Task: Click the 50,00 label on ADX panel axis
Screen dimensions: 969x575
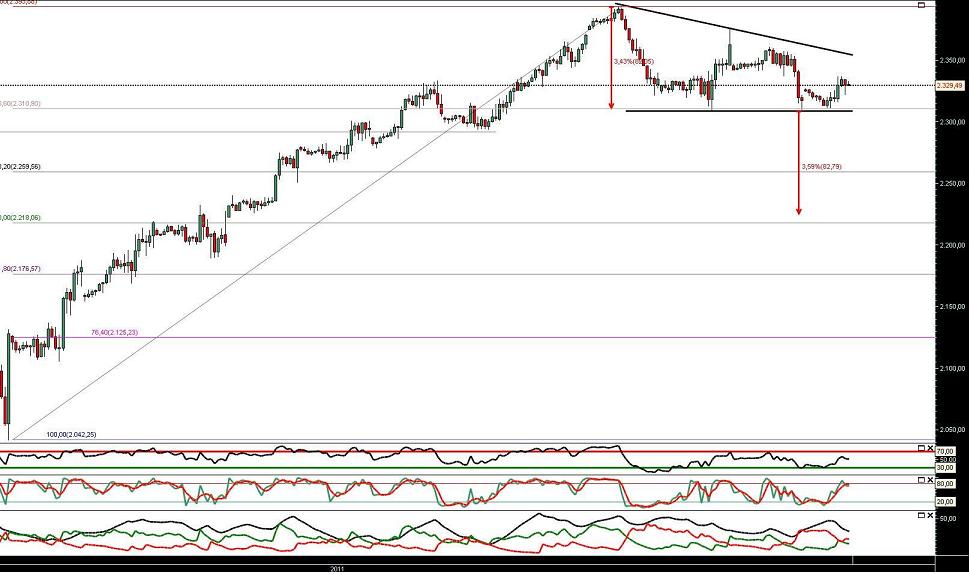Action: click(x=947, y=519)
